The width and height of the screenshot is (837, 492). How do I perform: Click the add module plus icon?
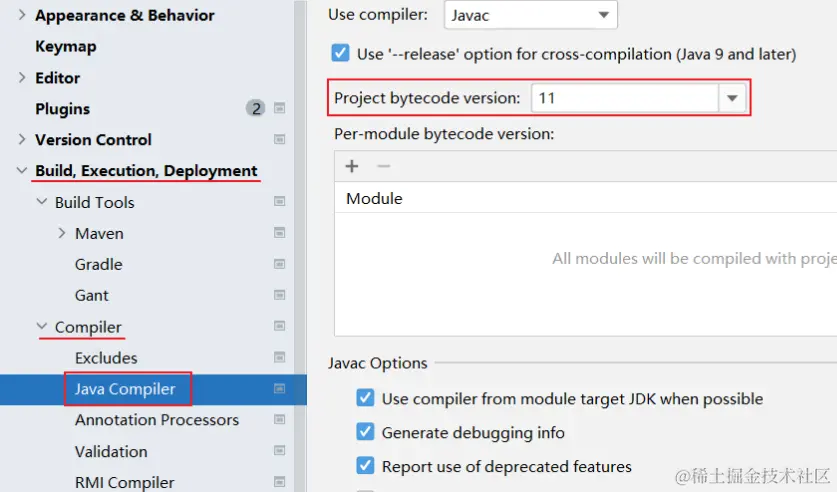(x=352, y=166)
